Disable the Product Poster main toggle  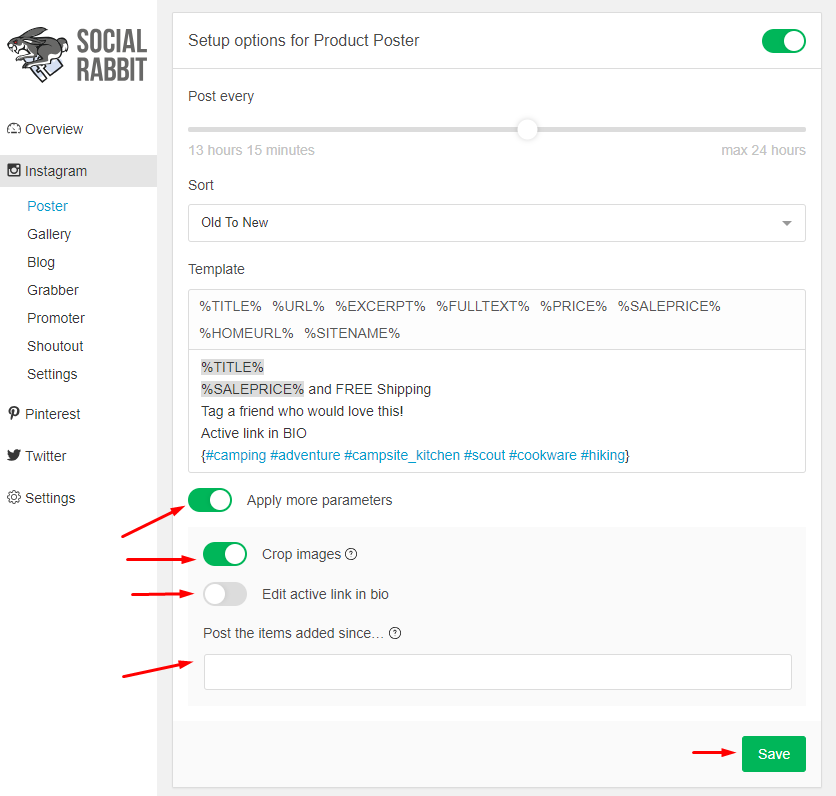click(x=783, y=41)
